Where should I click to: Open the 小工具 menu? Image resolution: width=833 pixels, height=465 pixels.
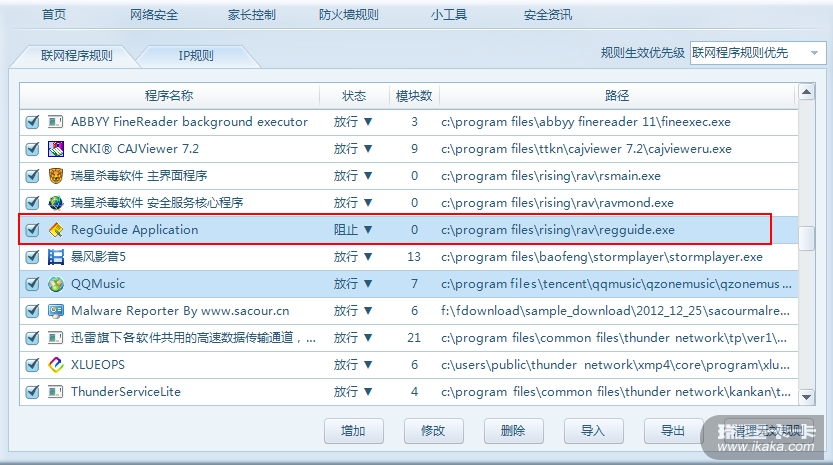click(x=449, y=14)
